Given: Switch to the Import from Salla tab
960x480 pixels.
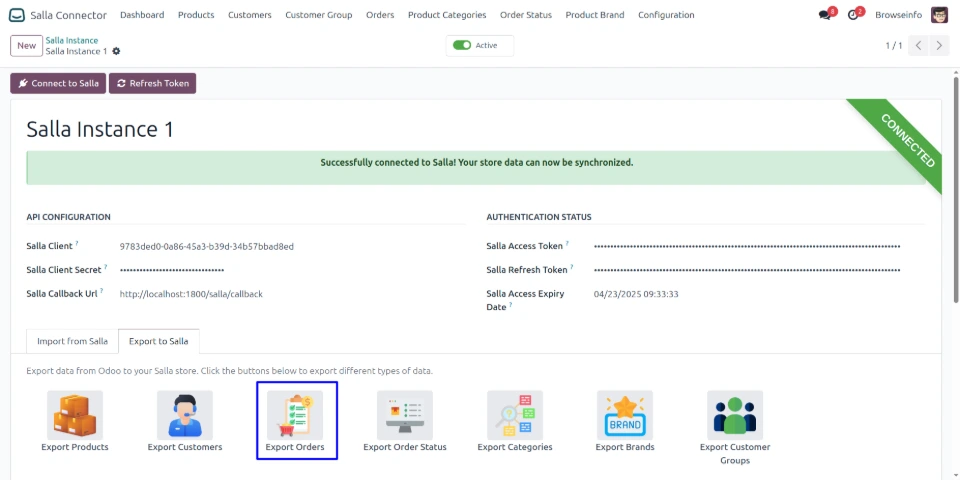Looking at the screenshot, I should [72, 341].
